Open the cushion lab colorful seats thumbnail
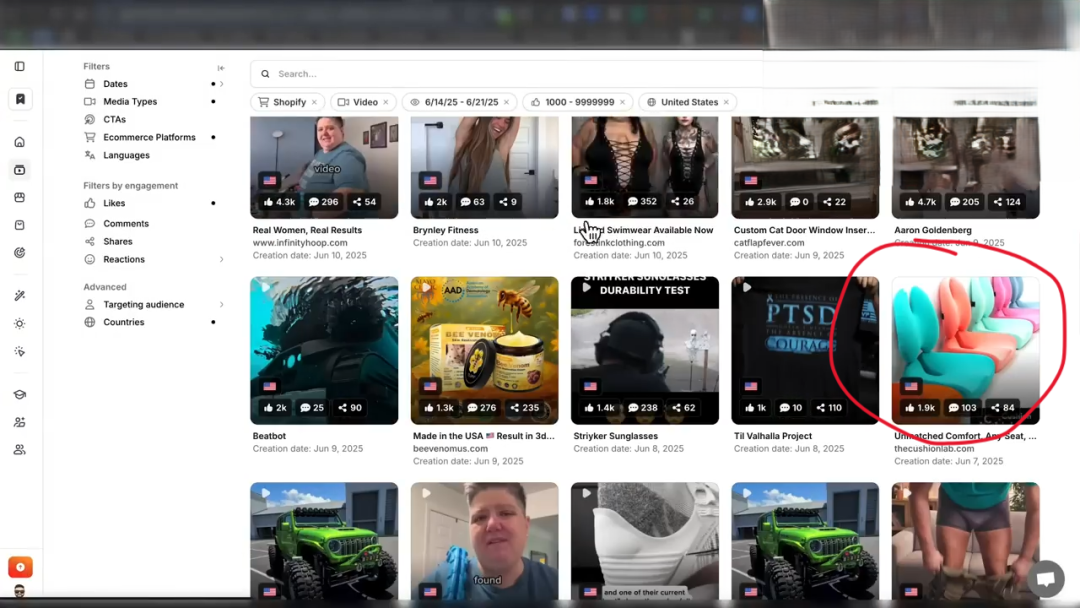The image size is (1080, 608). (966, 350)
